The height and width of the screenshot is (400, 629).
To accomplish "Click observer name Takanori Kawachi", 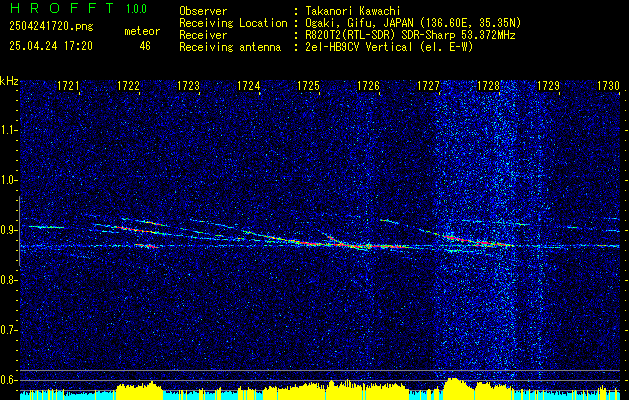I will click(353, 11).
